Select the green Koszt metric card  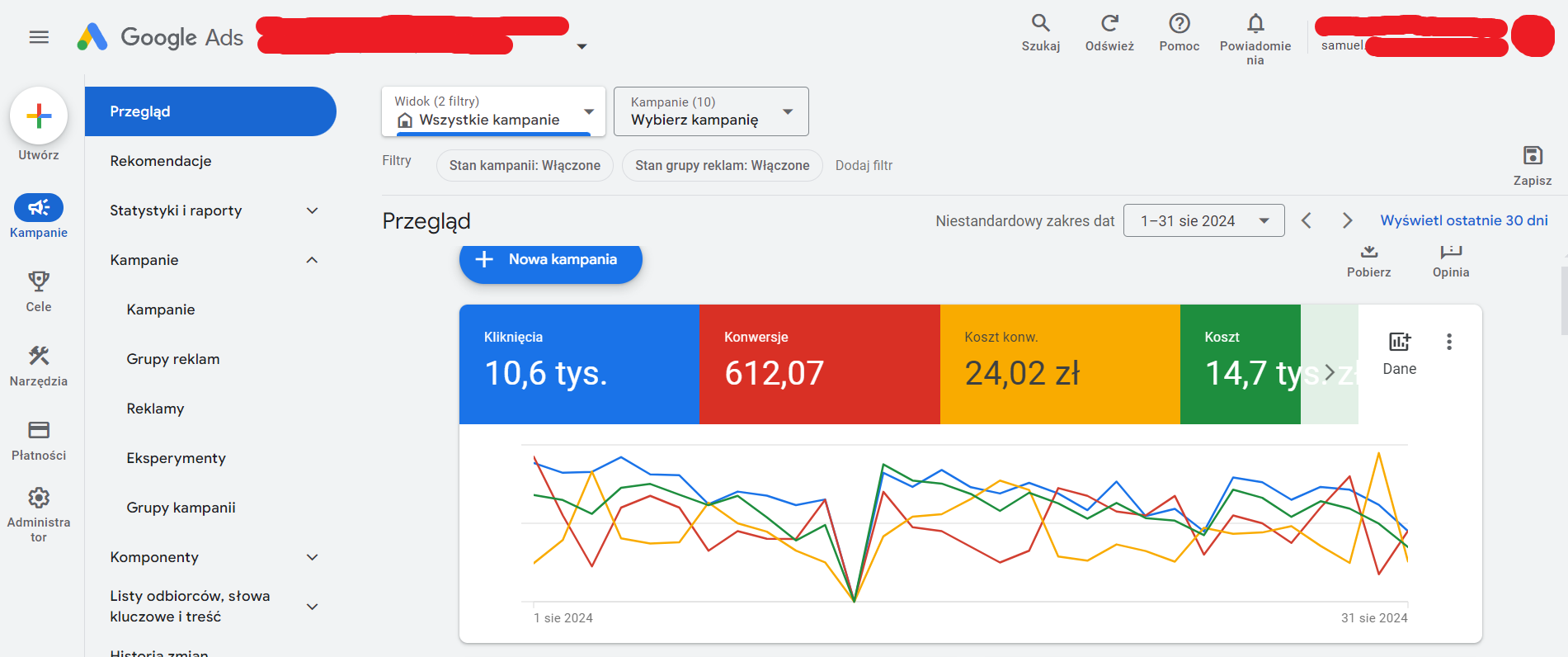[x=1241, y=364]
